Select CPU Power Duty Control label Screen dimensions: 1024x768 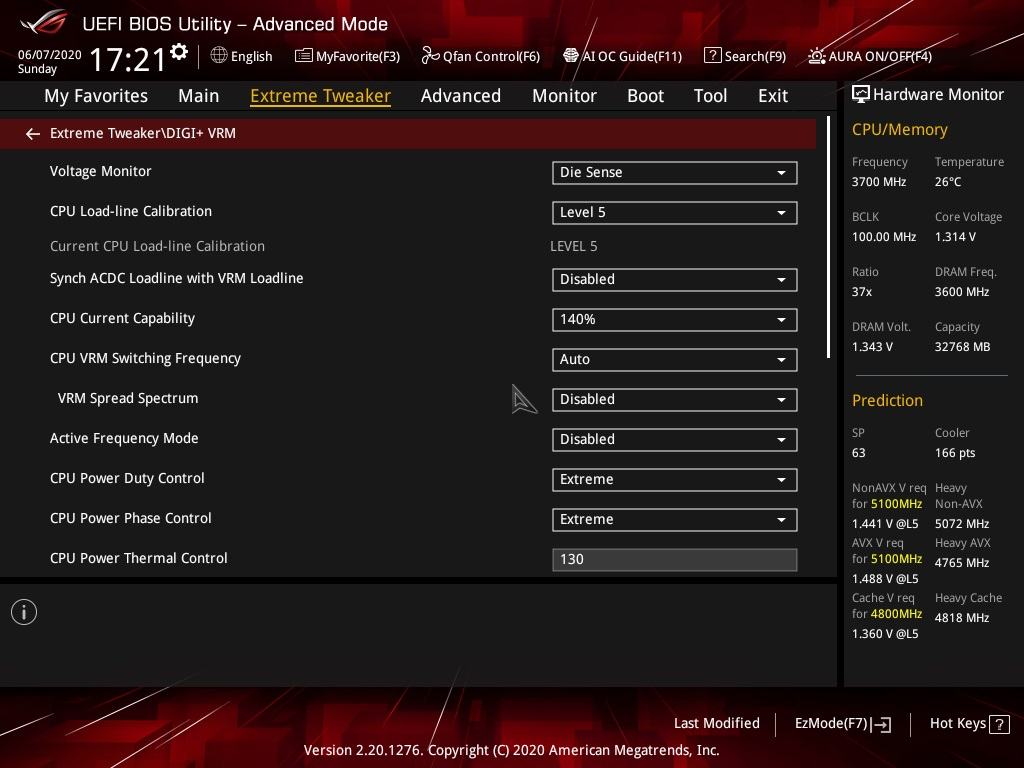click(127, 478)
